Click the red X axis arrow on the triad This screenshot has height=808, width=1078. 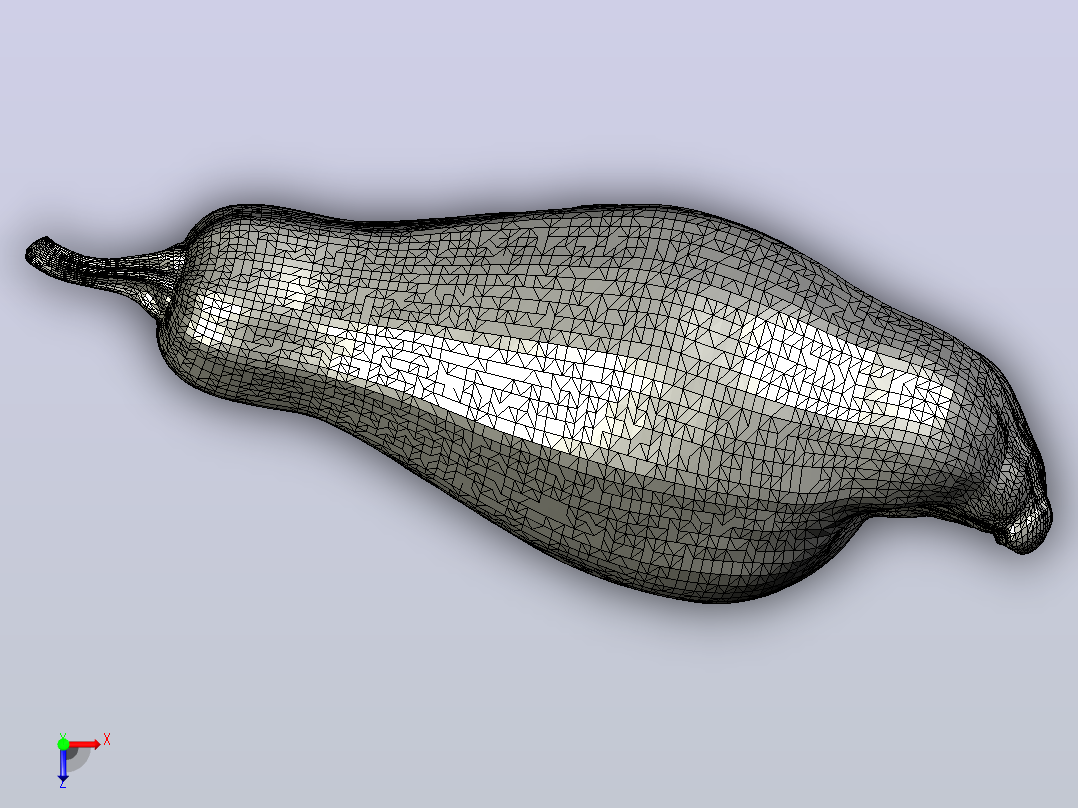tap(85, 744)
